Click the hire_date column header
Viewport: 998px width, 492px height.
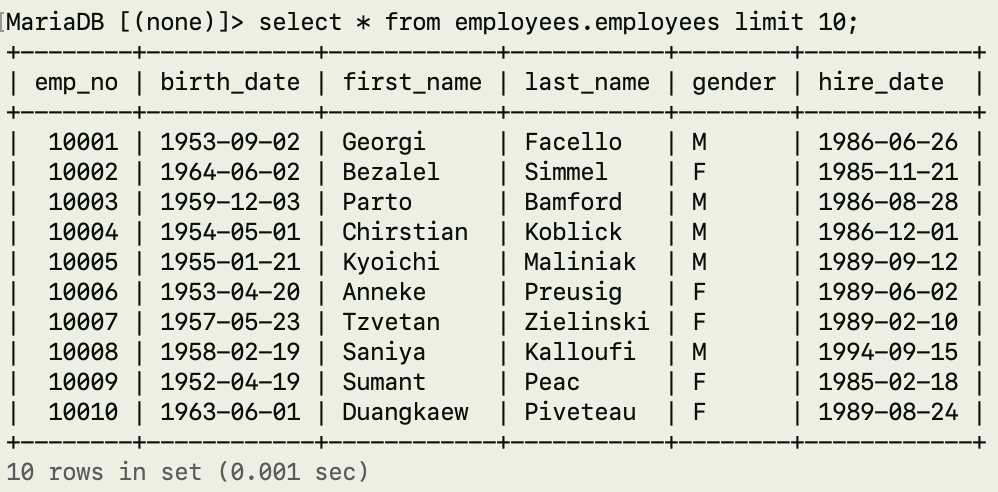click(x=881, y=82)
